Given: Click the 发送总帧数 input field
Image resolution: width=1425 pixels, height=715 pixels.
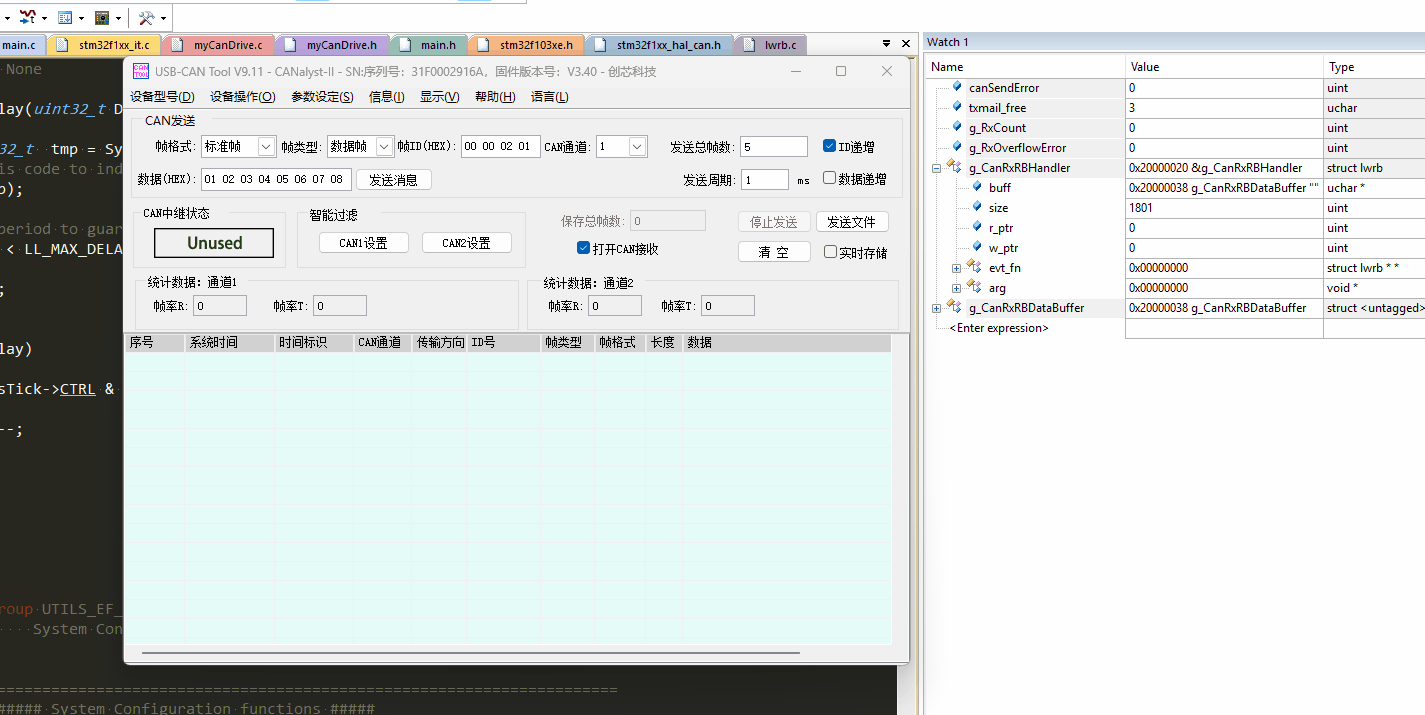Looking at the screenshot, I should point(774,146).
